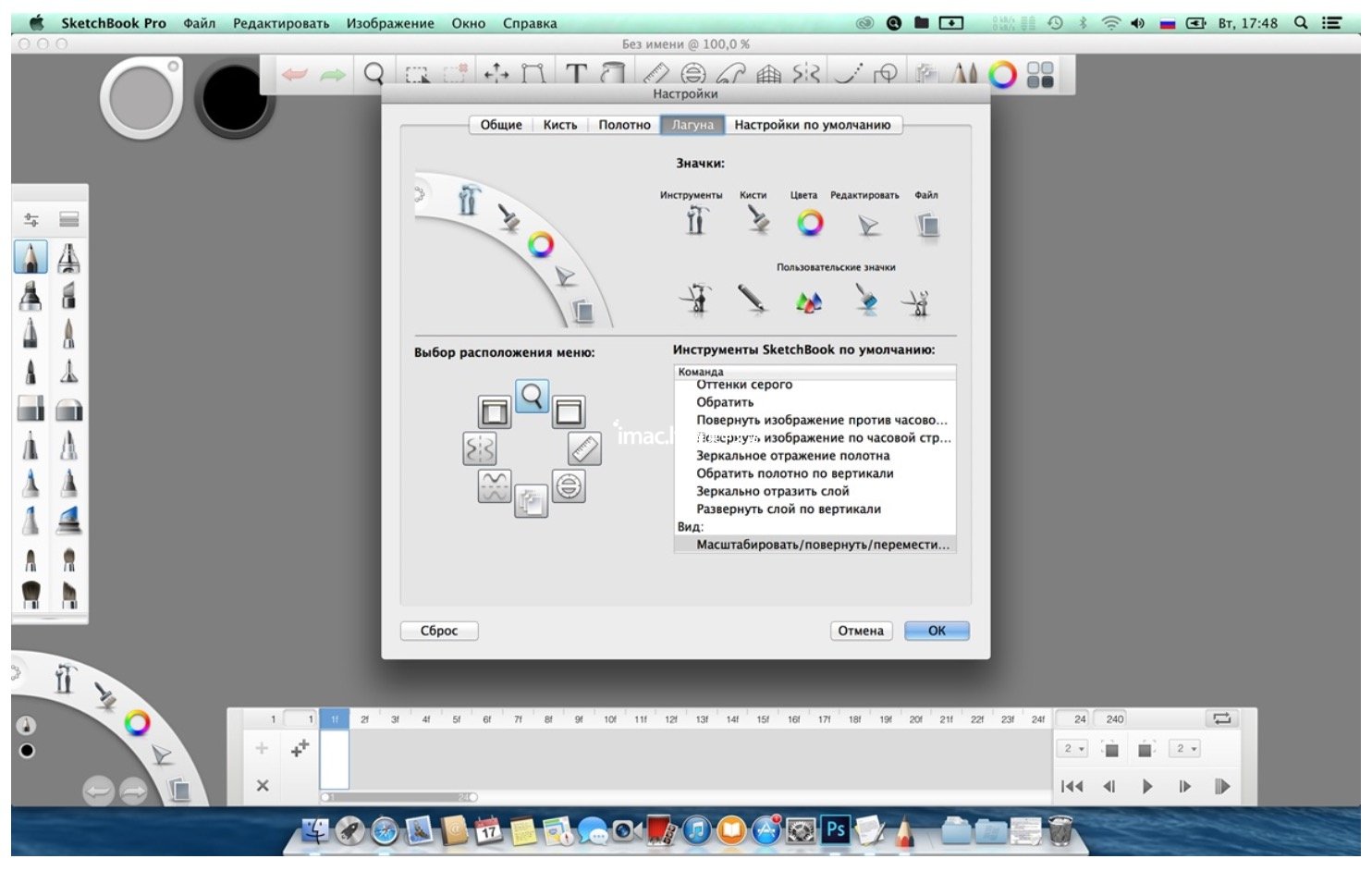This screenshot has width=1372, height=871.
Task: Click the gray brush puck
Action: 141,97
